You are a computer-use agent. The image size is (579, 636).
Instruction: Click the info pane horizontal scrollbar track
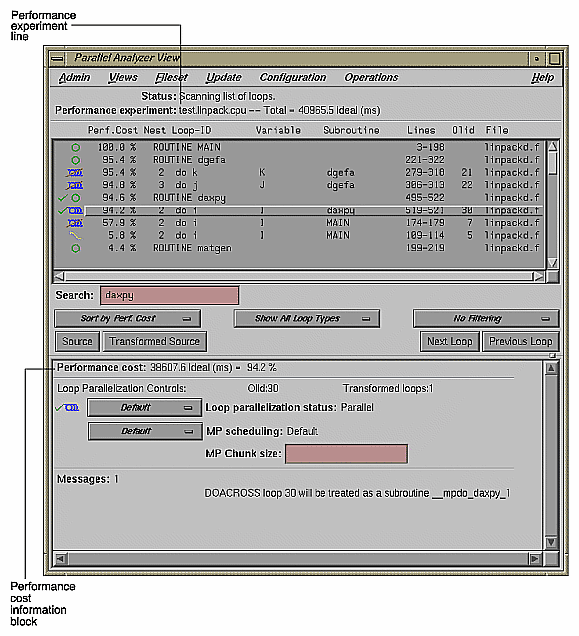[x=297, y=559]
